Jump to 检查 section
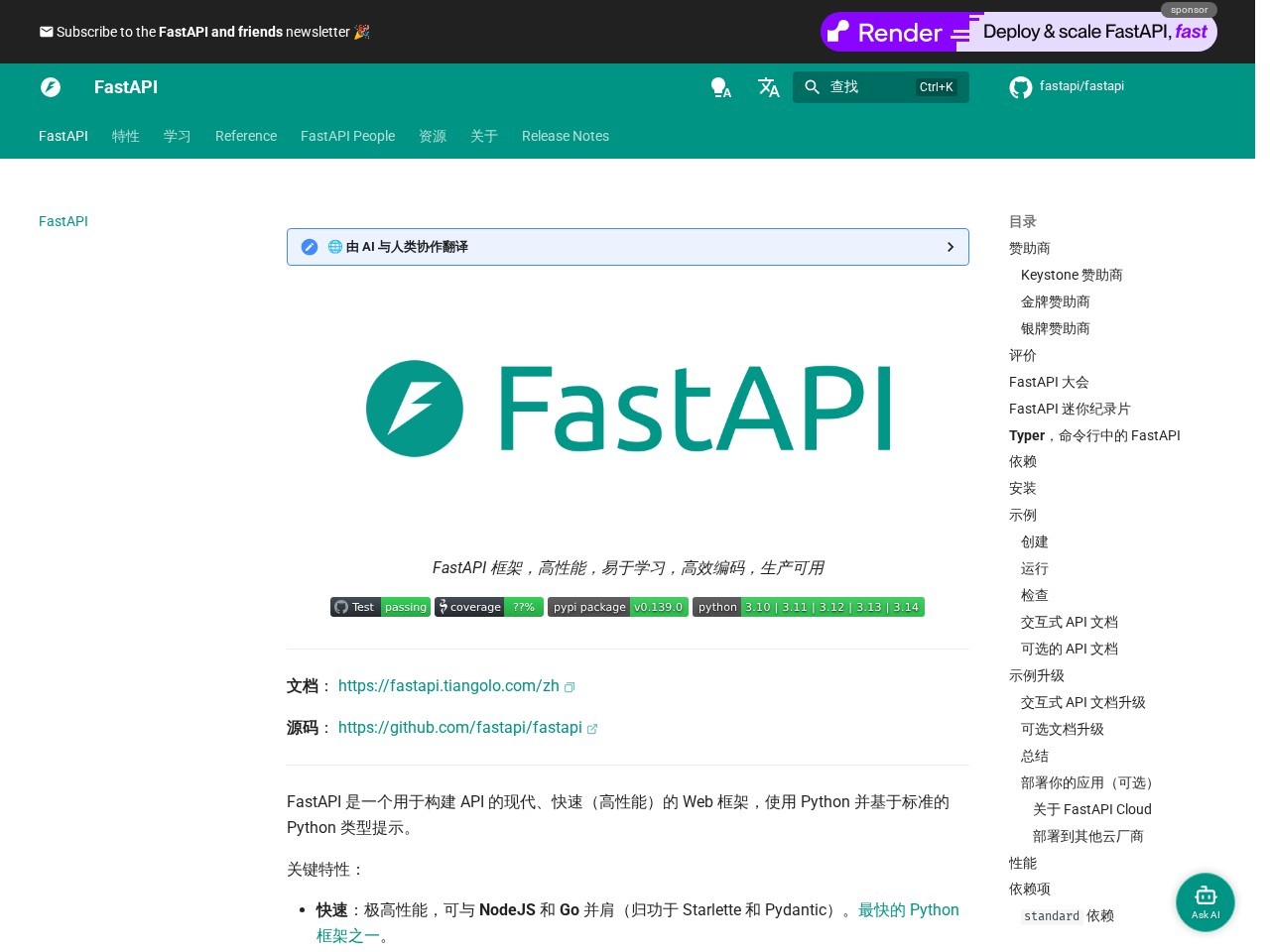This screenshot has width=1270, height=952. point(1035,595)
